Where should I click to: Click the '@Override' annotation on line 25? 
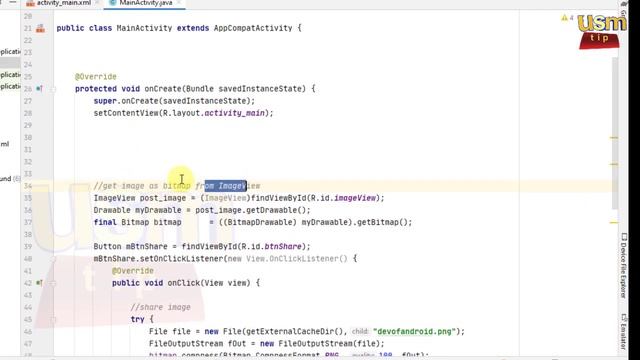96,77
